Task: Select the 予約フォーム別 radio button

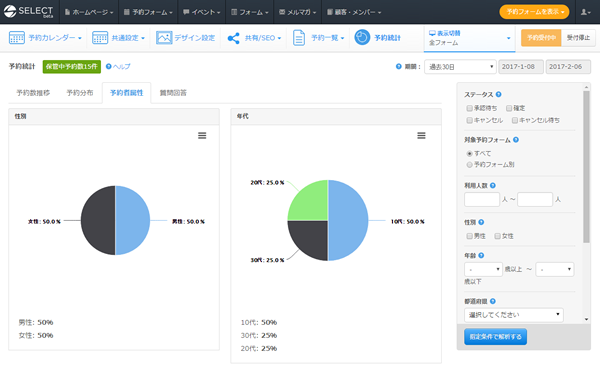Action: (x=469, y=165)
